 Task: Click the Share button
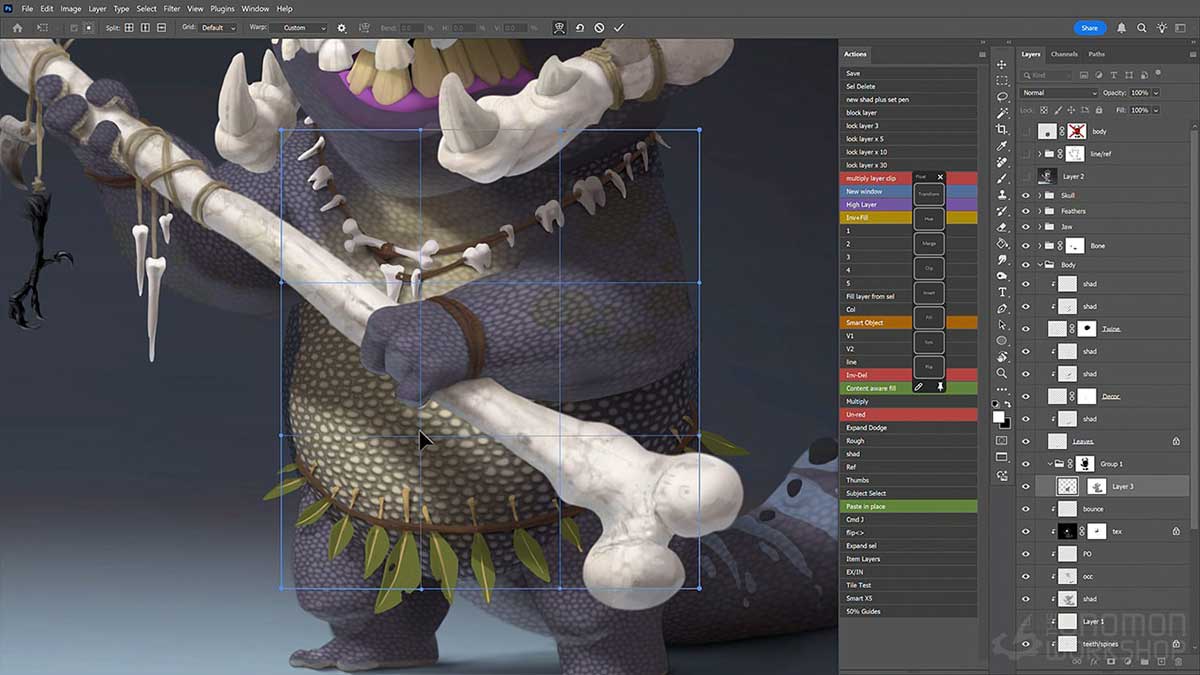click(1089, 28)
